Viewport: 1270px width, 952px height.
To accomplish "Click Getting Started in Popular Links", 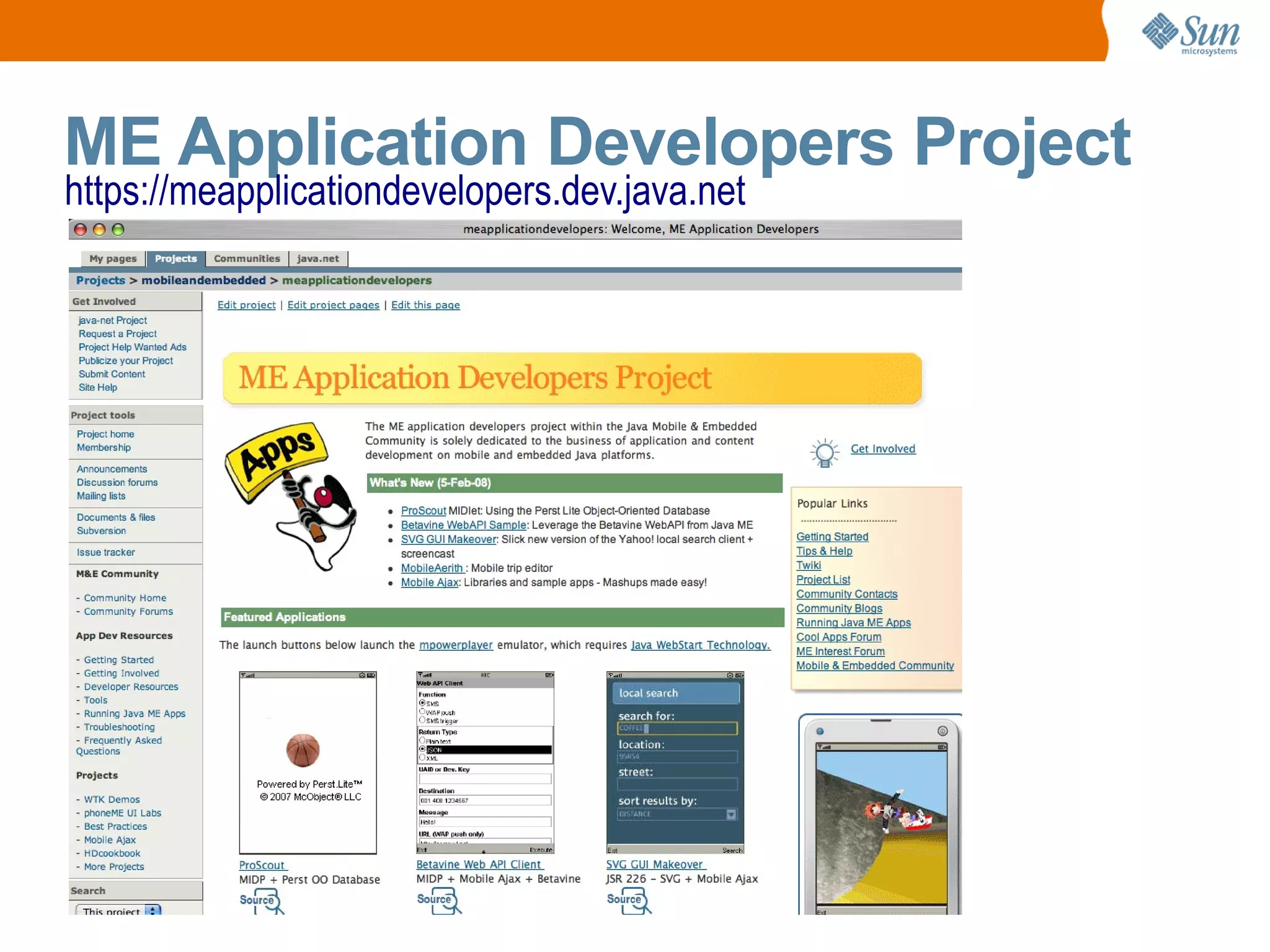I will [x=832, y=537].
